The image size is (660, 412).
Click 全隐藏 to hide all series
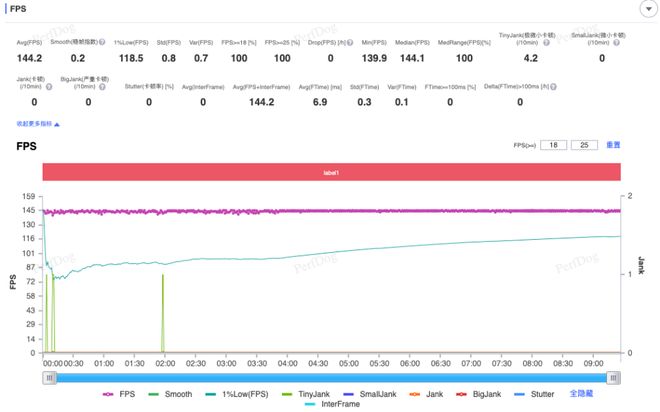coord(583,394)
